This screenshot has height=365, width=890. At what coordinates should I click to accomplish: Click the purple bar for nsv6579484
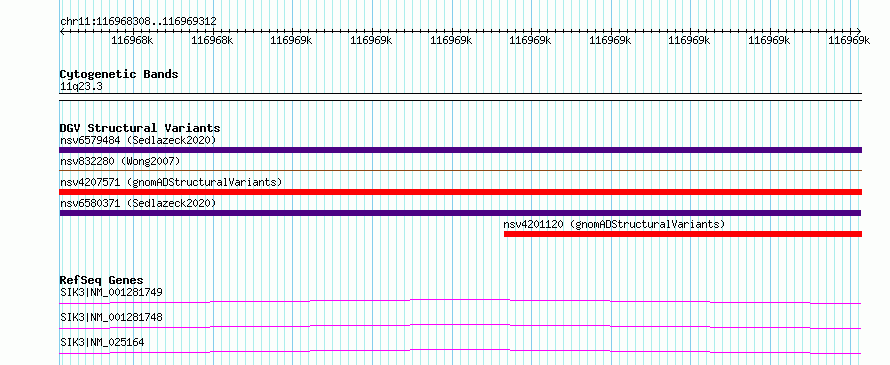click(x=460, y=150)
